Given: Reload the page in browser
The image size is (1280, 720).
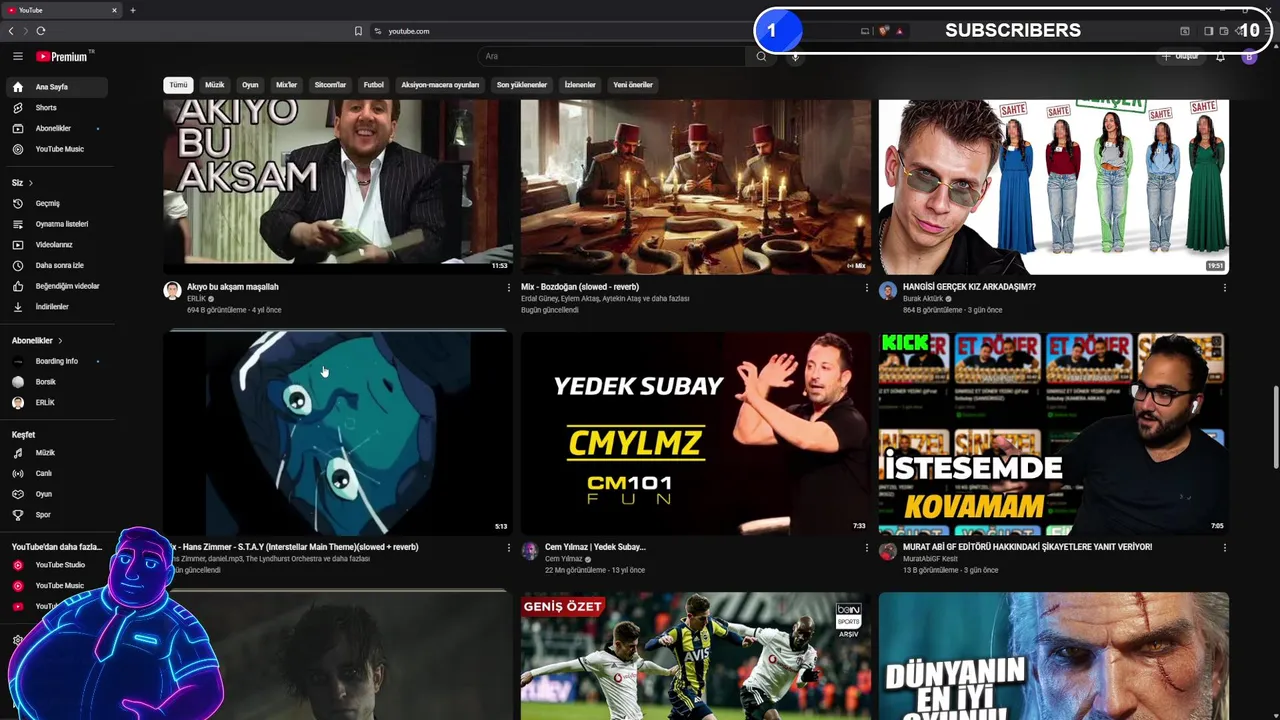Looking at the screenshot, I should click(x=41, y=31).
